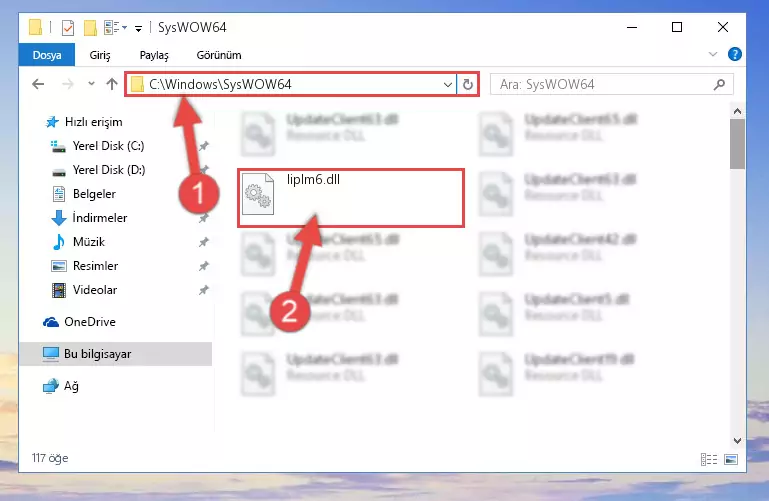The image size is (769, 501).
Task: Select the liplm6.dll file name
Action: coord(313,179)
